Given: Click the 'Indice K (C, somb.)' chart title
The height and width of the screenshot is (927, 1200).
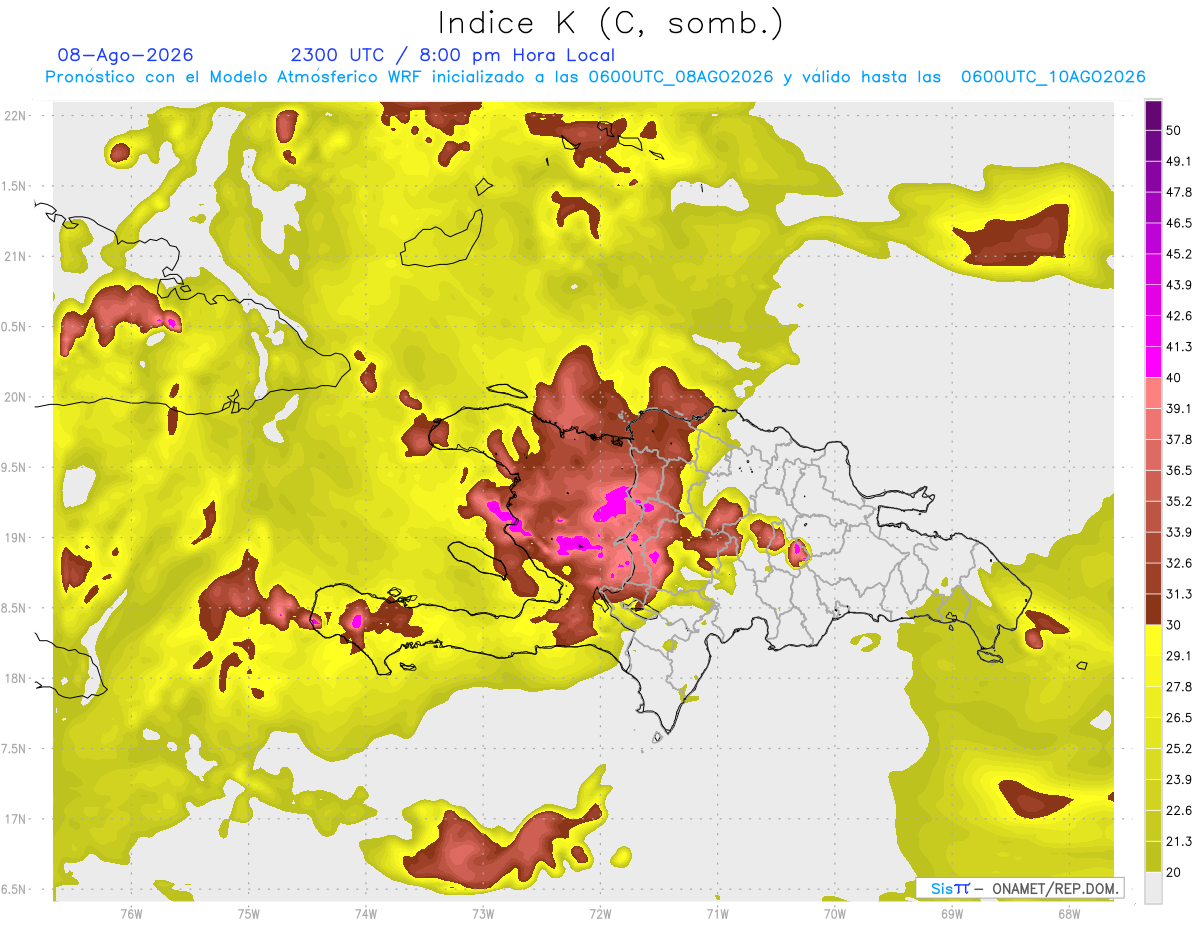Looking at the screenshot, I should (610, 23).
